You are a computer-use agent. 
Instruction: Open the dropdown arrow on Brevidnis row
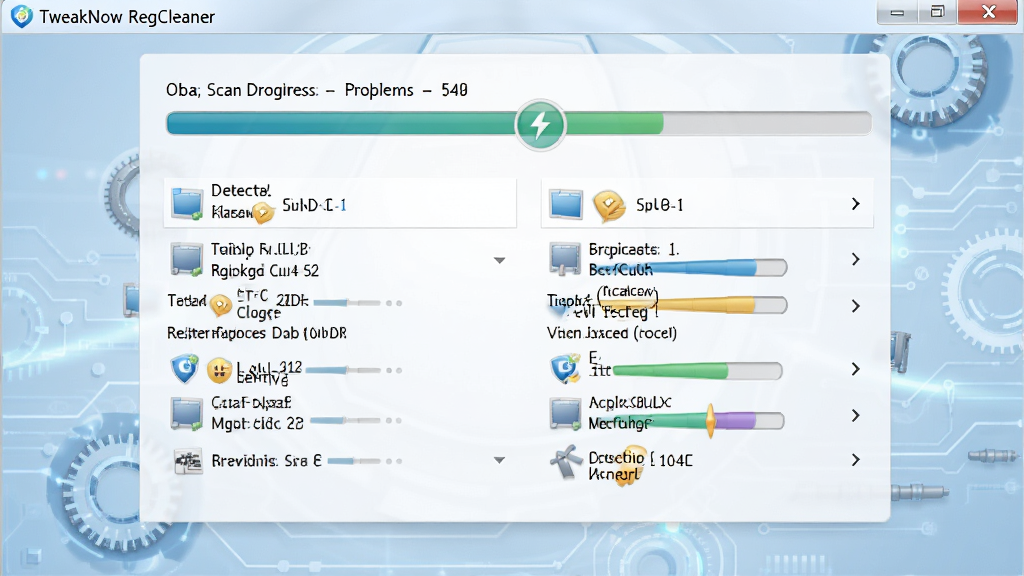point(500,460)
